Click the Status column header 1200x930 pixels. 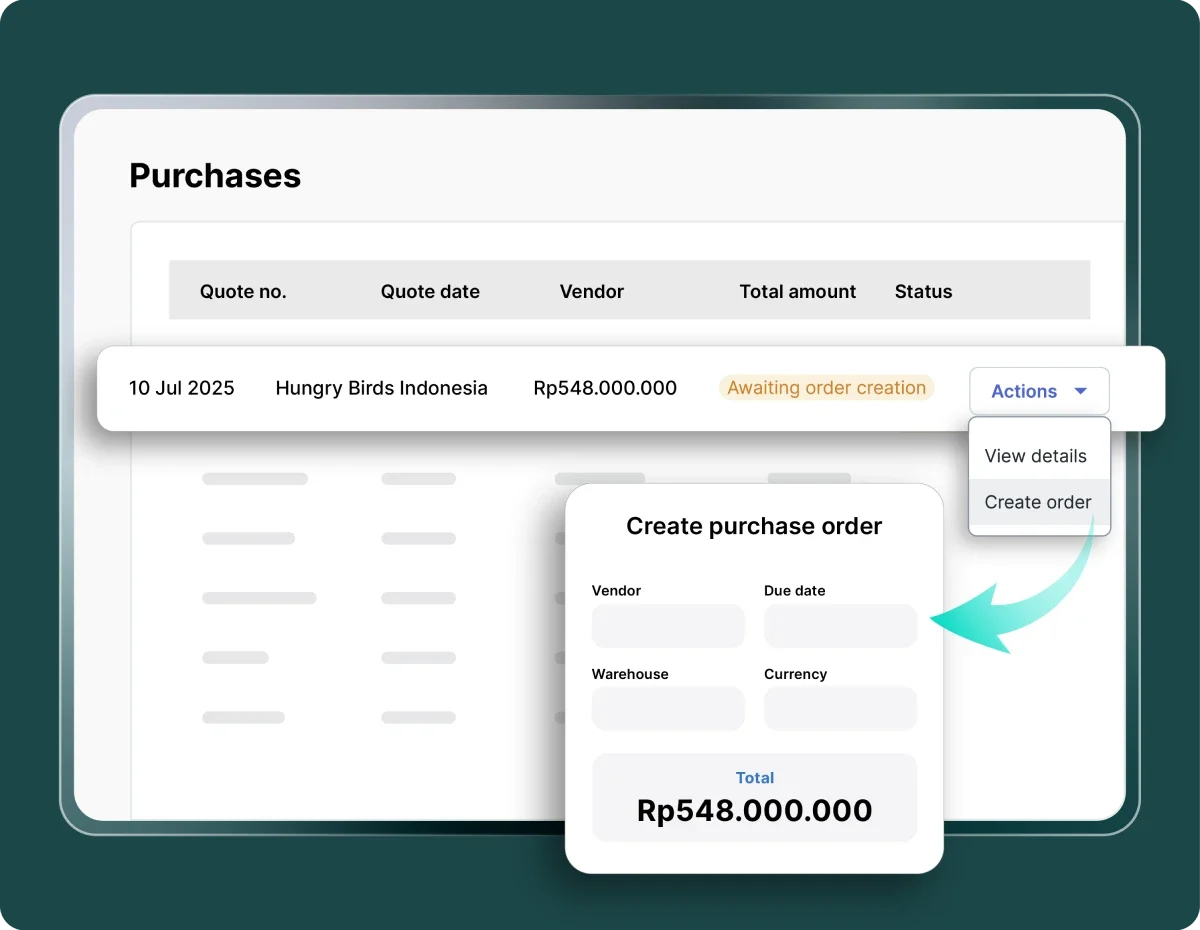coord(922,291)
